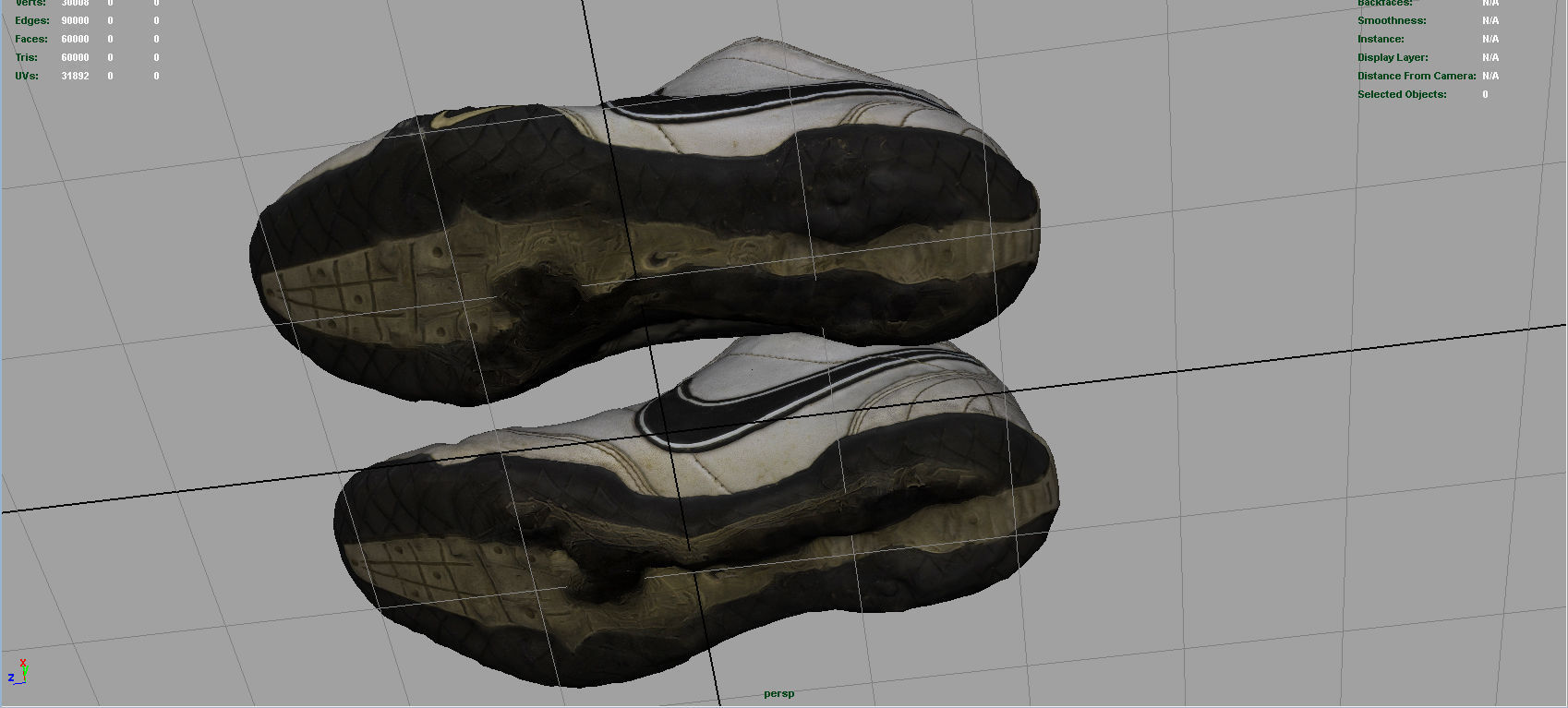Click the XYZ axis orientation indicator
The width and height of the screenshot is (1568, 708).
(18, 671)
